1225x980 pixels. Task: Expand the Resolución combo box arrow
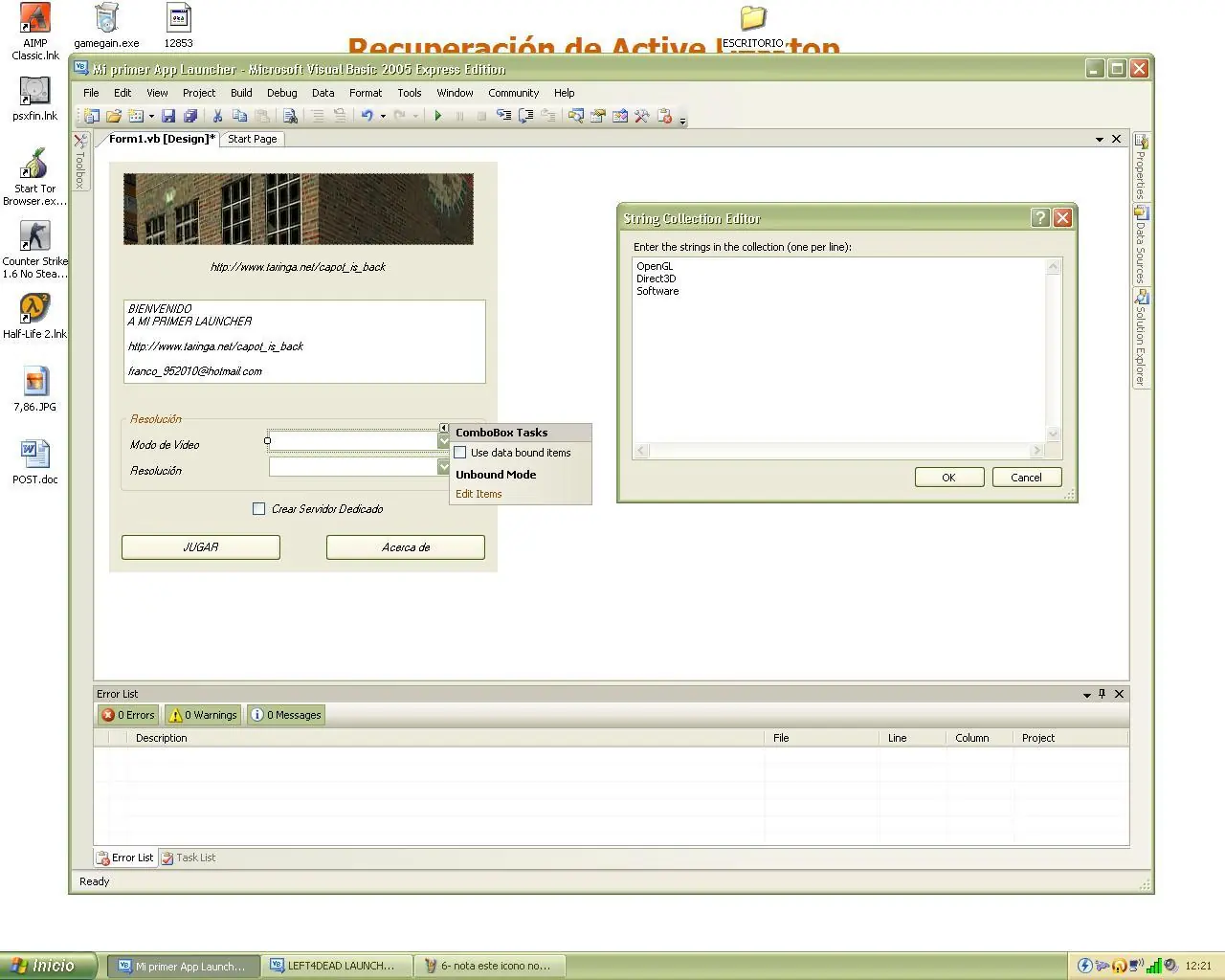click(443, 467)
